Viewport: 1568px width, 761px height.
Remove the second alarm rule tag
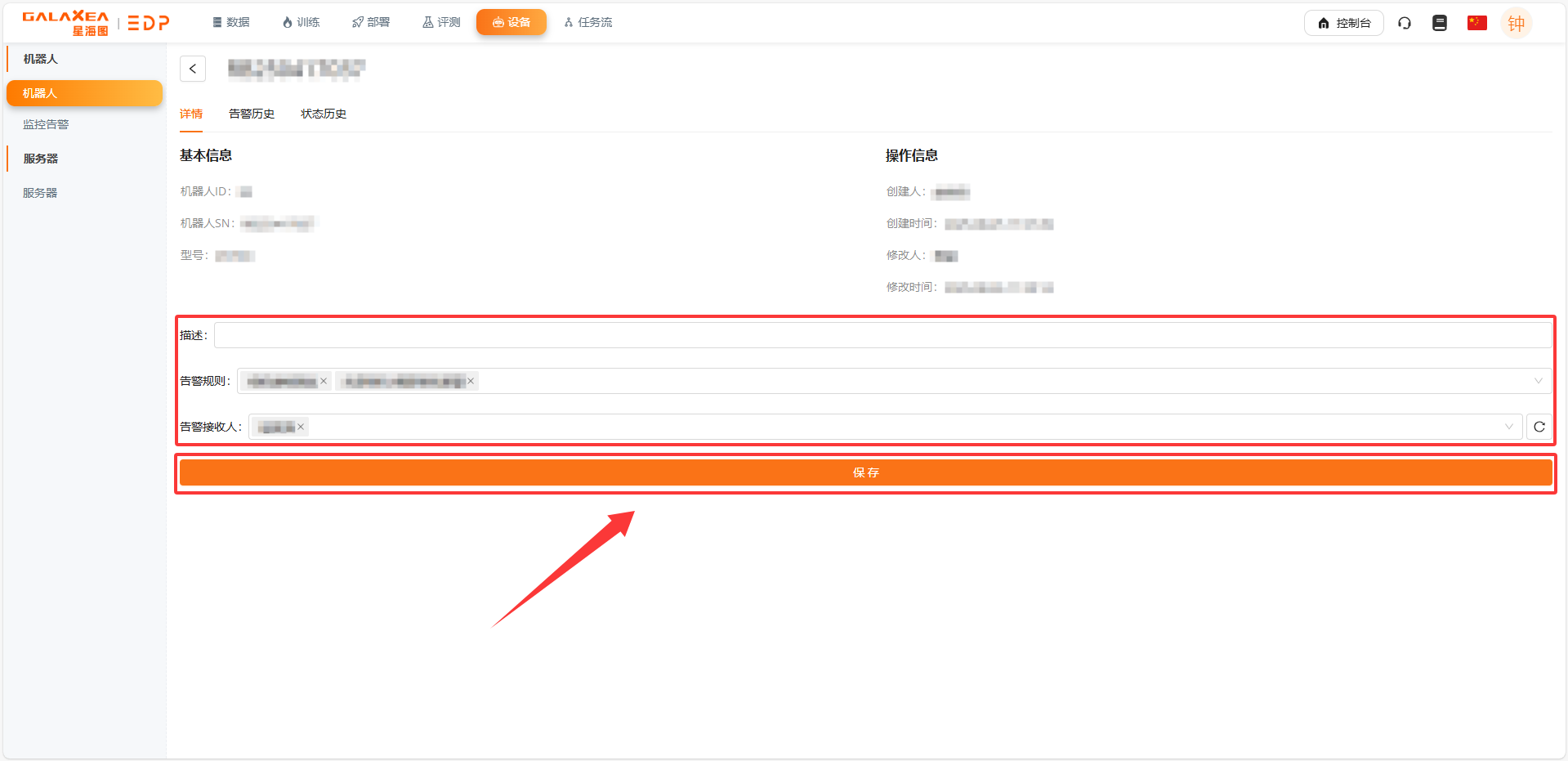[471, 381]
